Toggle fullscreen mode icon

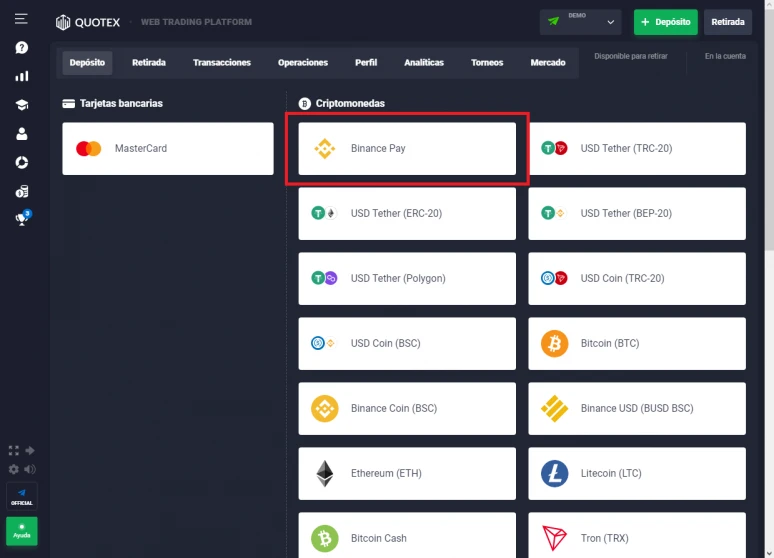click(x=14, y=450)
